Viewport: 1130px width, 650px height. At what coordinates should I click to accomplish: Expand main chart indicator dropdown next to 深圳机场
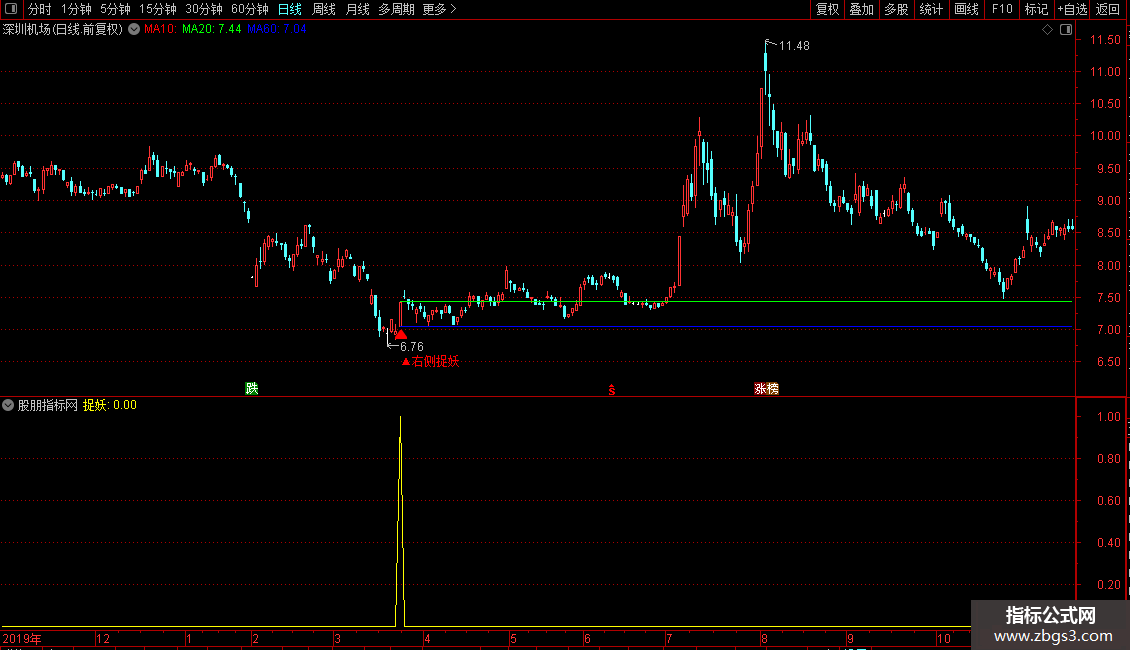pyautogui.click(x=134, y=29)
